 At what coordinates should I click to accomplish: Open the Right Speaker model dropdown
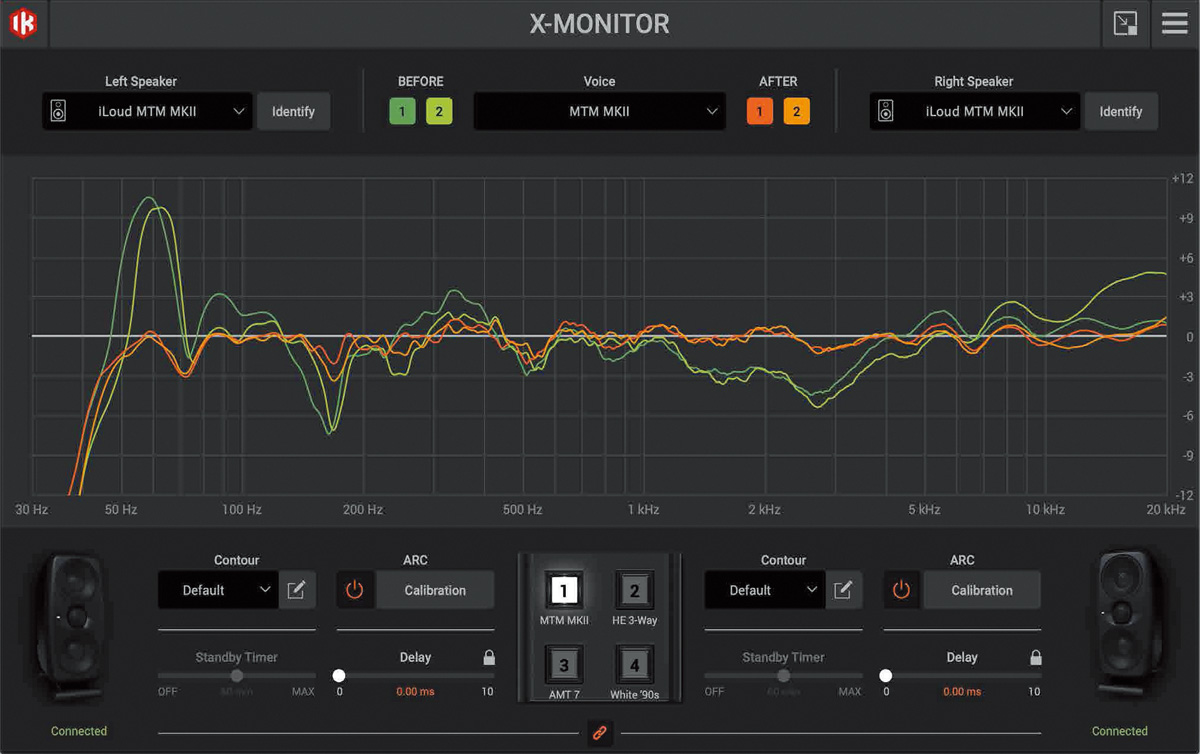[974, 111]
